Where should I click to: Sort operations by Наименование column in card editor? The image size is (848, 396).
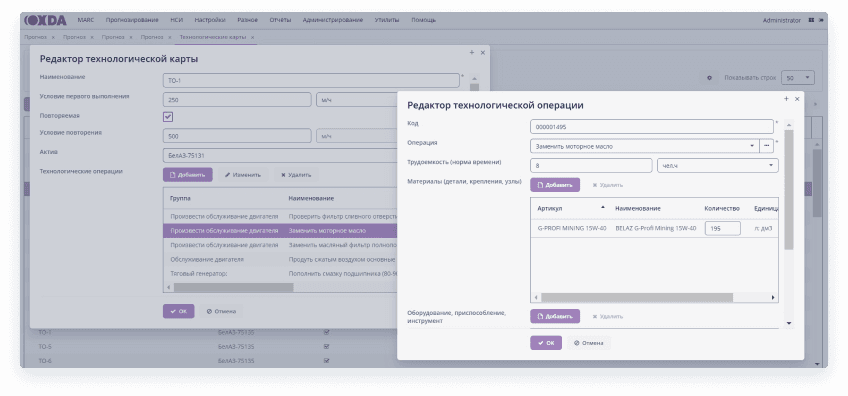(x=311, y=199)
